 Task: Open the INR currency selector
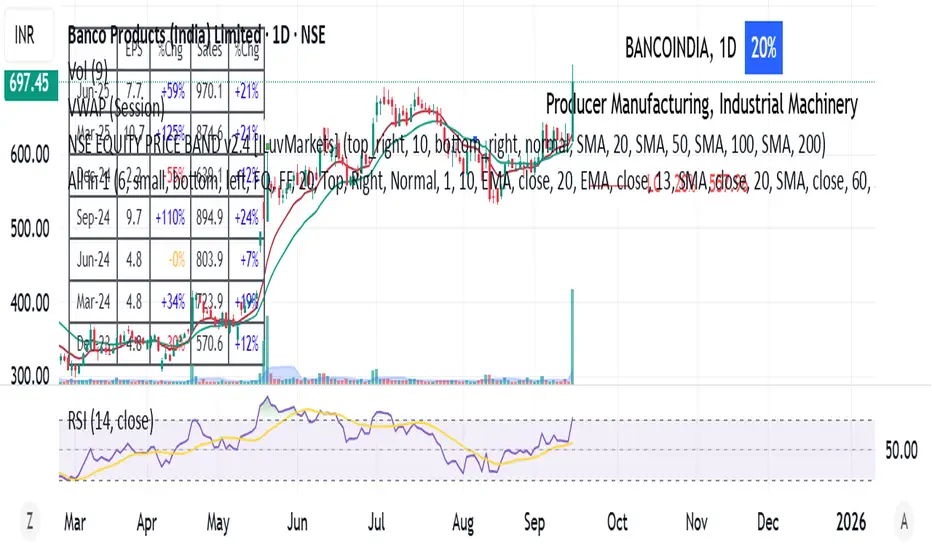click(x=29, y=36)
